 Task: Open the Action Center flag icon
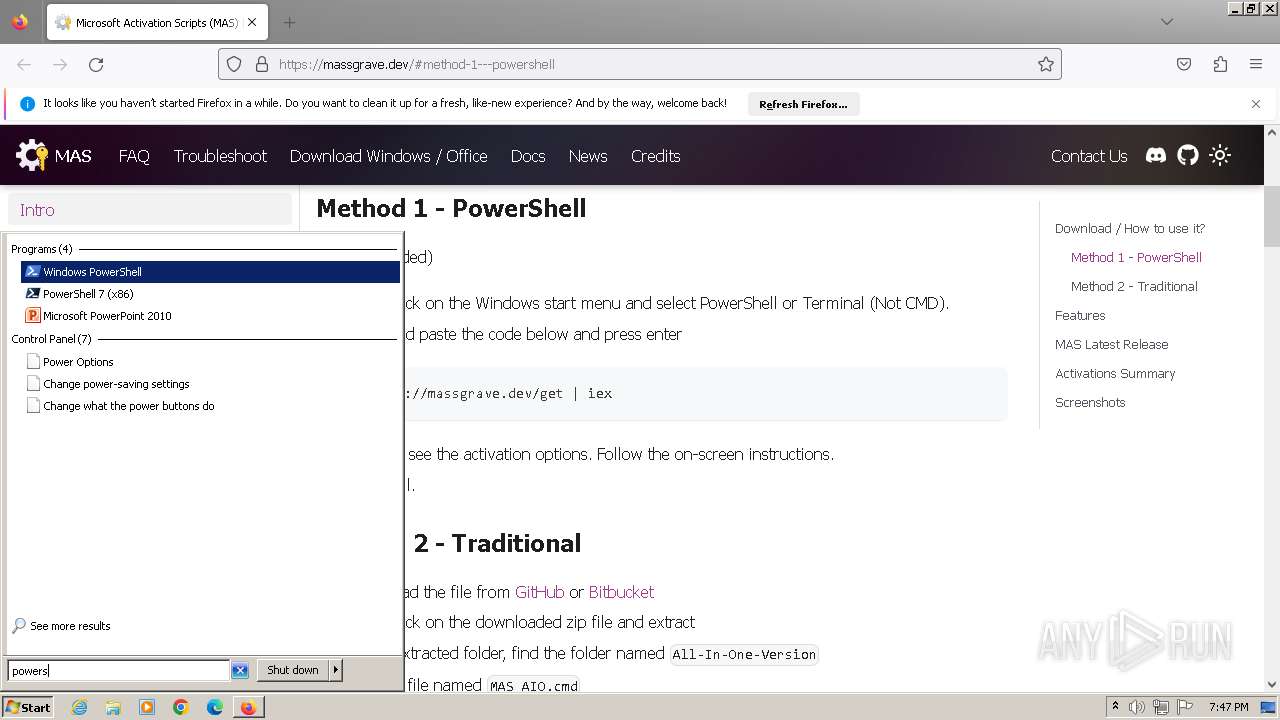point(1184,707)
